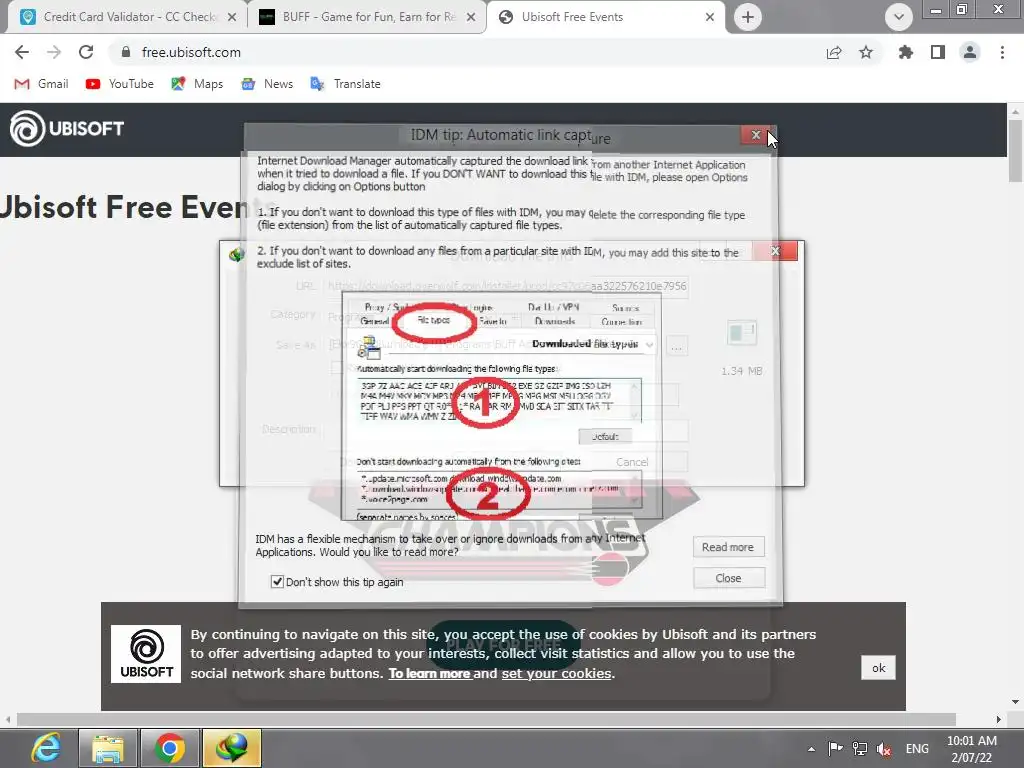Open the Chrome three-dot menu
The image size is (1024, 768).
(1002, 52)
